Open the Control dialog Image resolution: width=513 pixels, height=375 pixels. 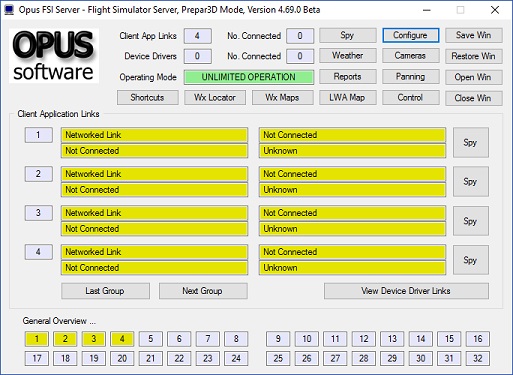coord(410,98)
